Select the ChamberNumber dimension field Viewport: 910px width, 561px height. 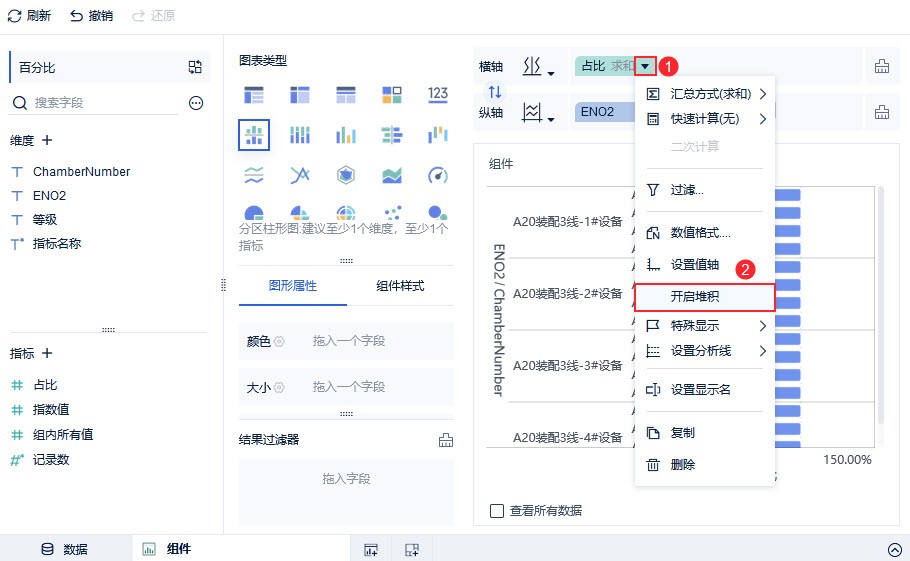[x=81, y=172]
